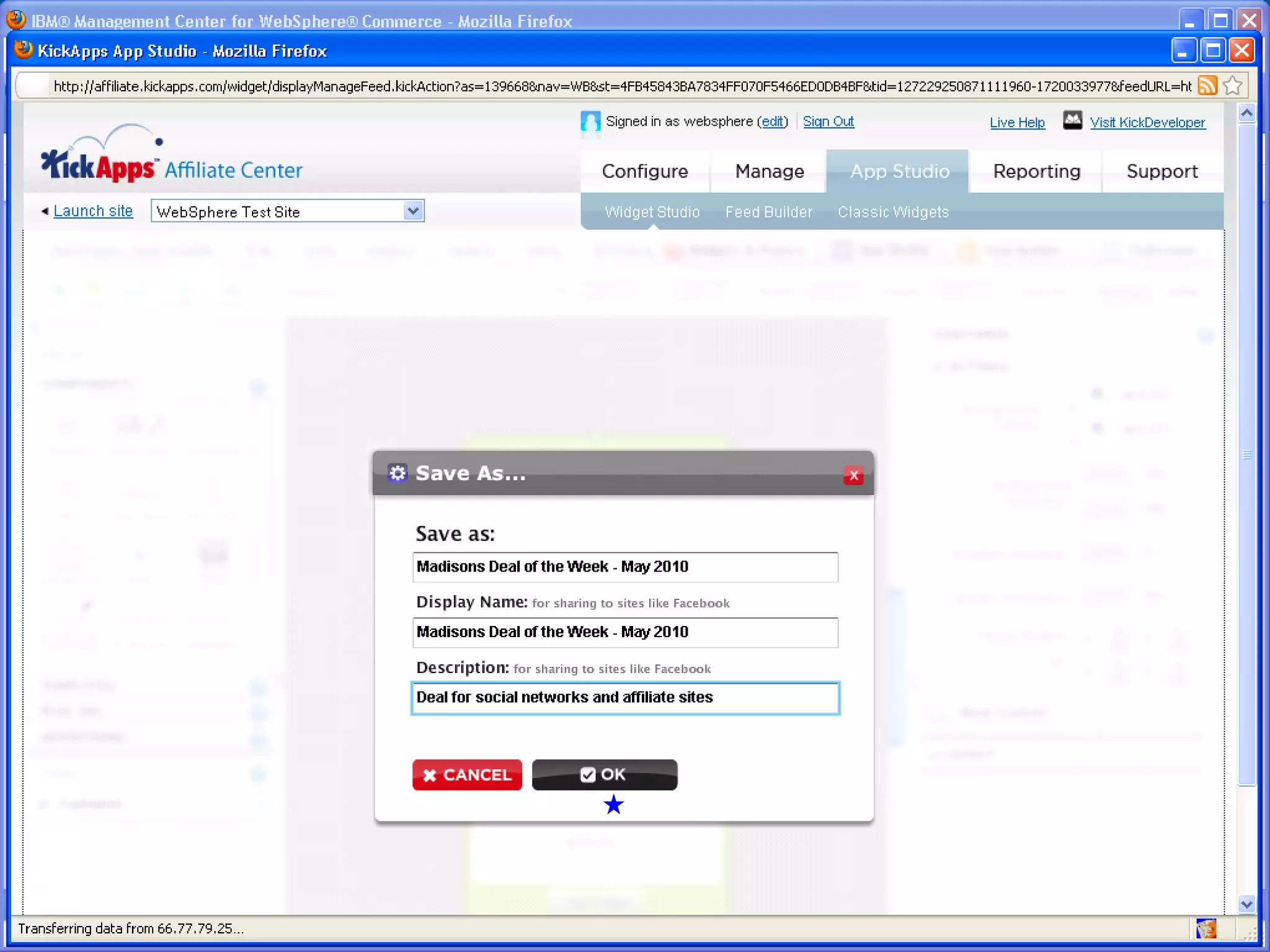Click the bookmark star icon
Viewport: 1270px width, 952px height.
click(1233, 86)
